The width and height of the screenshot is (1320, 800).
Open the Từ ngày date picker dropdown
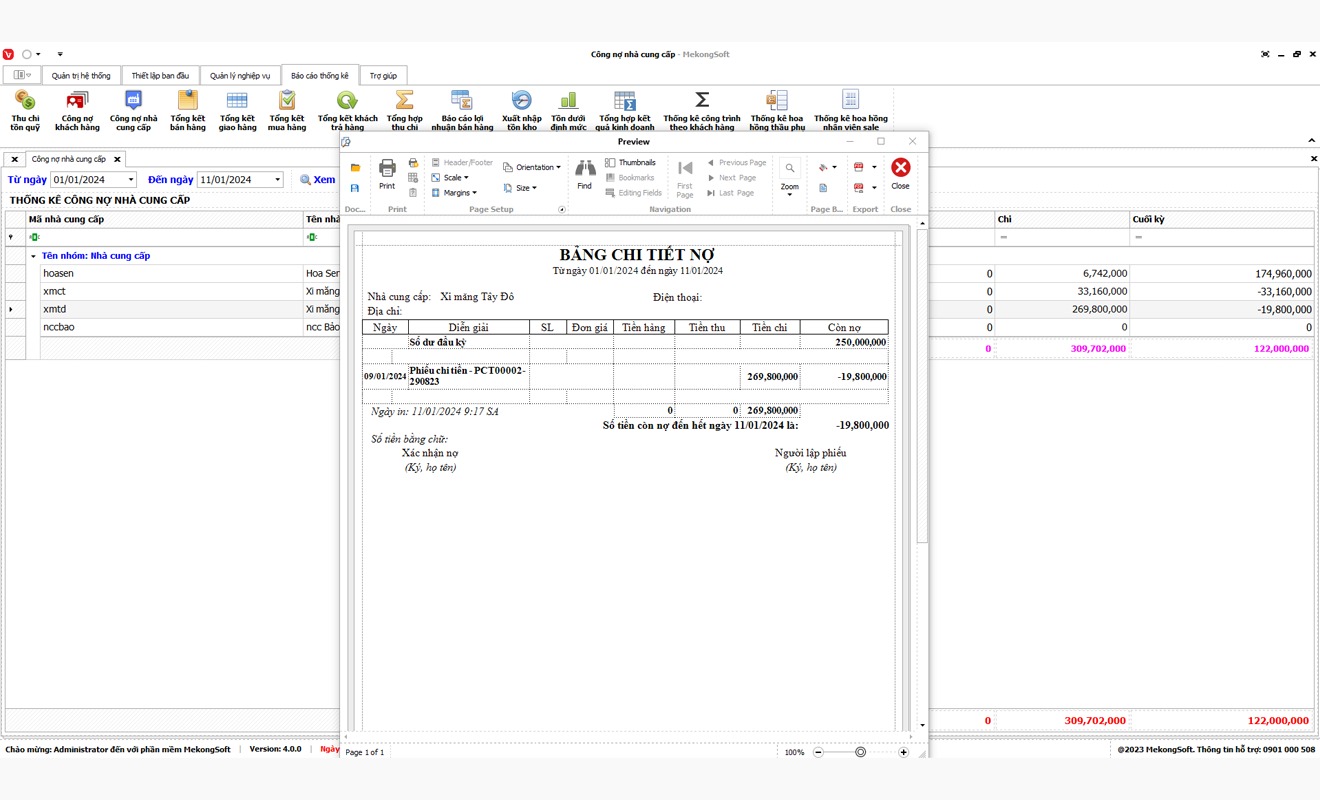click(x=130, y=180)
